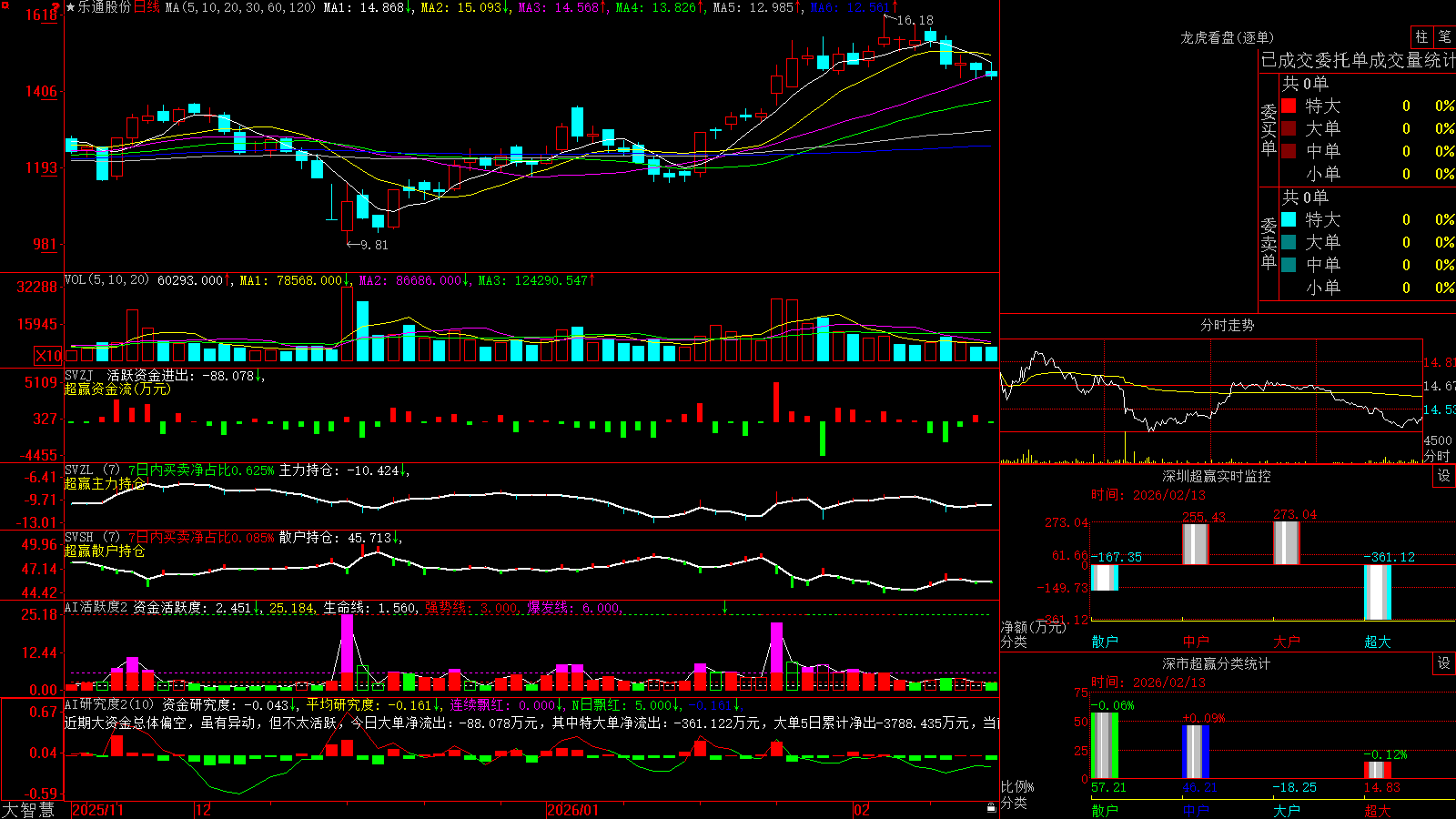Click the 中户 label under 深圳超赢实时监控
The width and height of the screenshot is (1456, 819).
pos(1196,642)
